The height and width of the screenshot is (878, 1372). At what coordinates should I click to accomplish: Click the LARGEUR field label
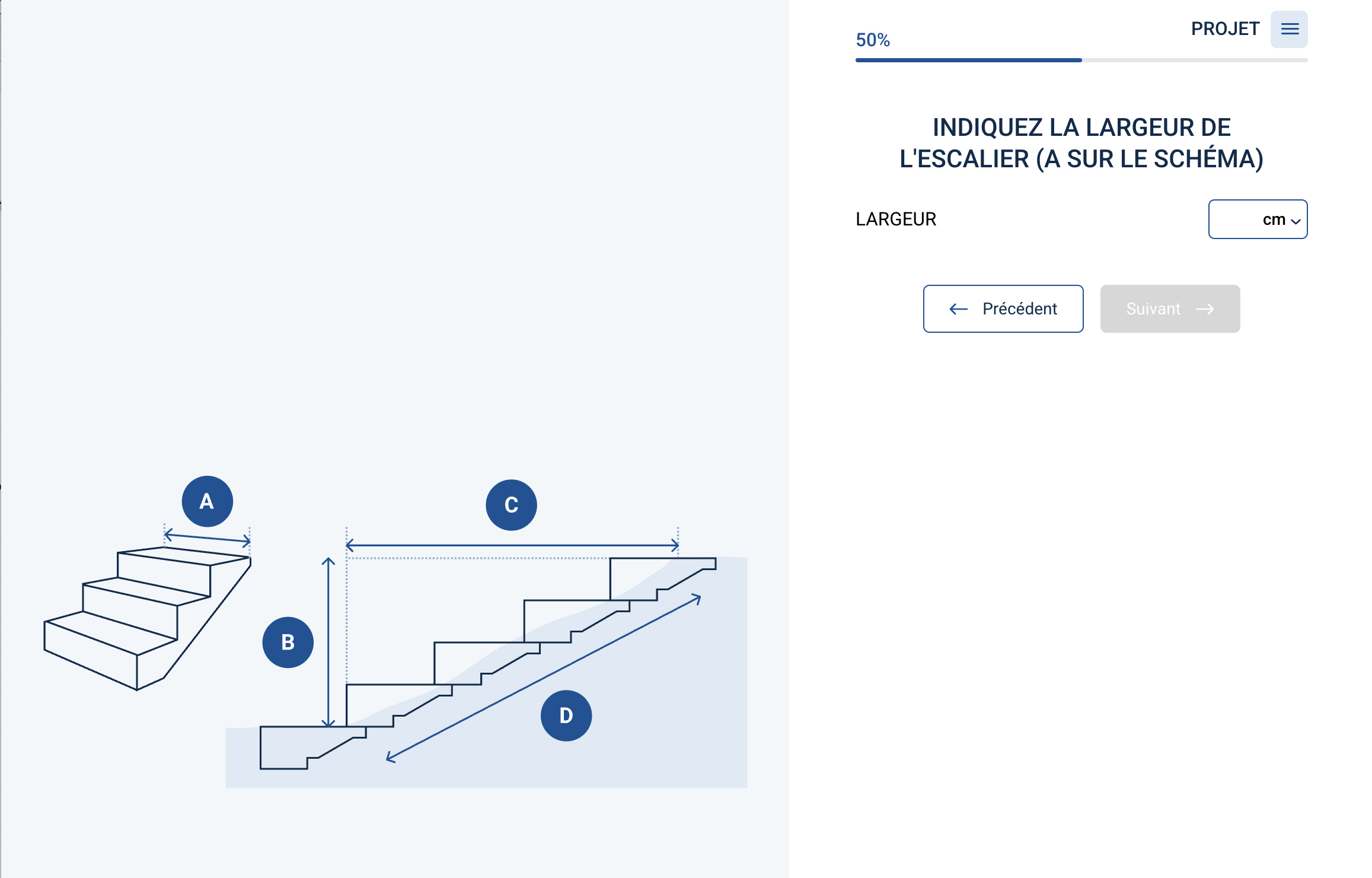896,220
